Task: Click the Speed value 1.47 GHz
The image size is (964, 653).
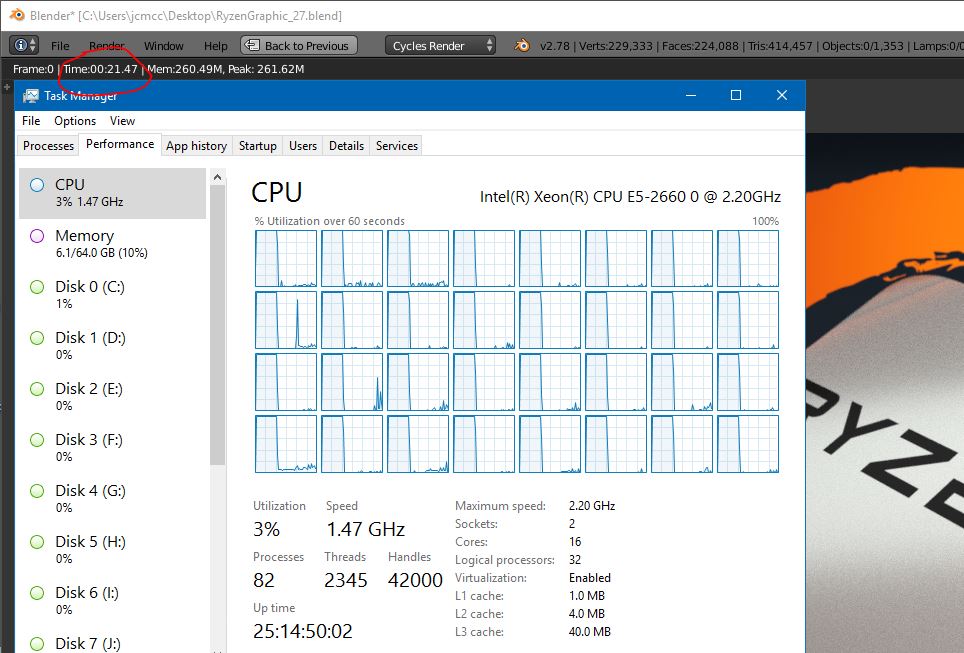Action: click(x=365, y=529)
